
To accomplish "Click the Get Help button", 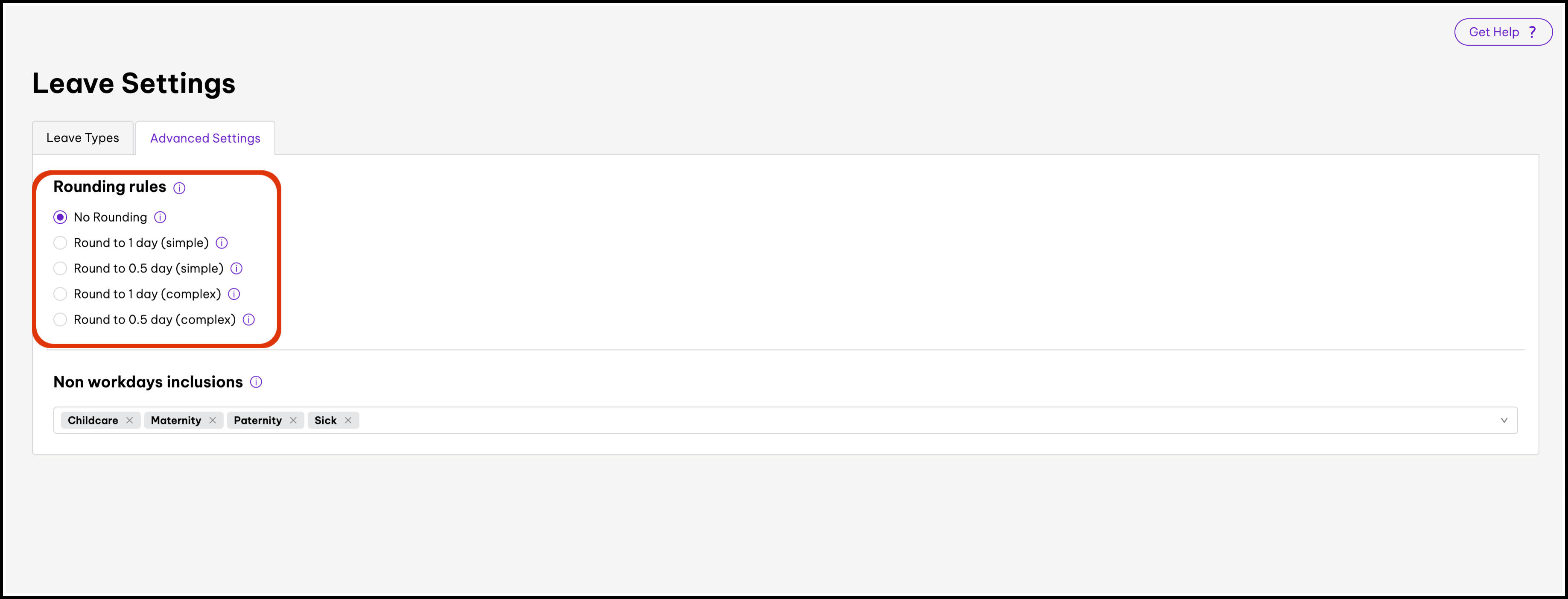I will pyautogui.click(x=1503, y=32).
